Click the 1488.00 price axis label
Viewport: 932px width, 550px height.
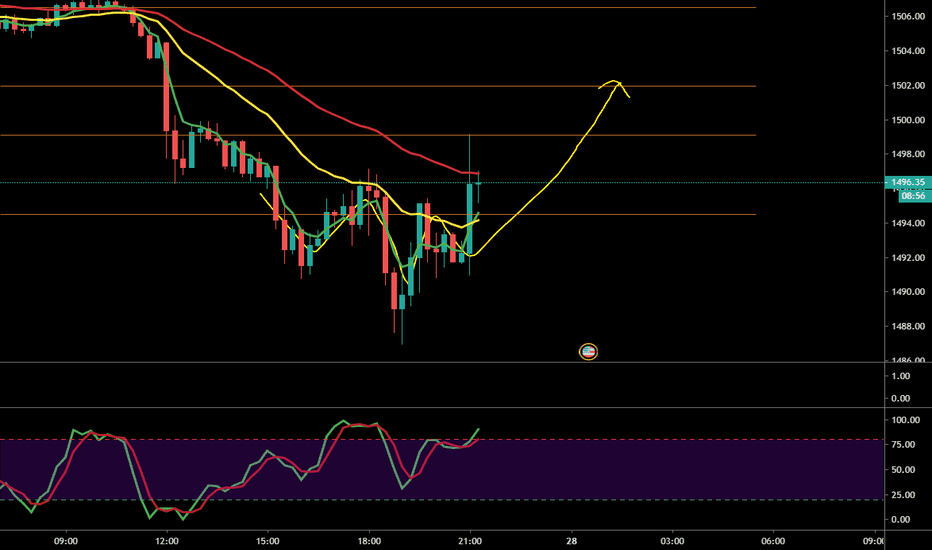point(908,326)
